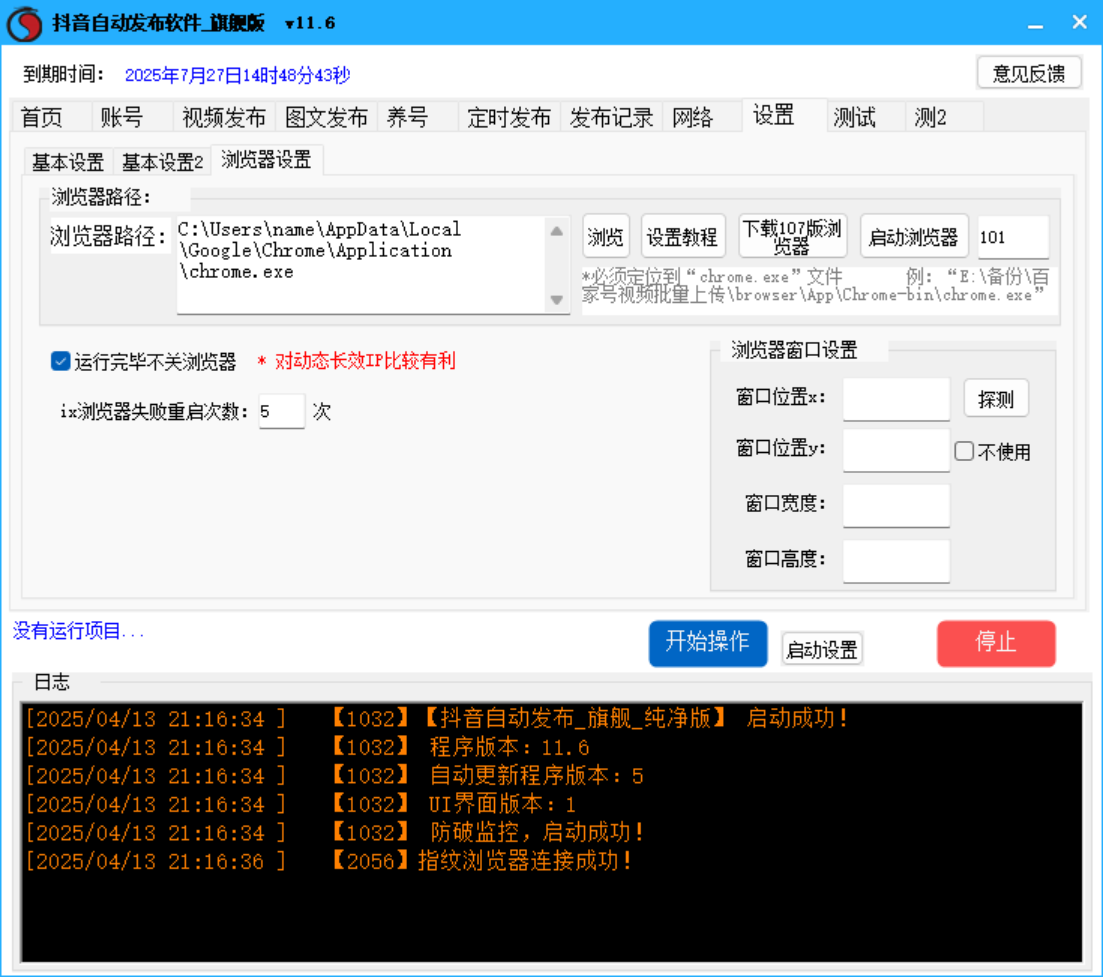Viewport: 1103px width, 977px height.
Task: Click the red 对动态长效IP比较有利 note
Action: click(364, 361)
